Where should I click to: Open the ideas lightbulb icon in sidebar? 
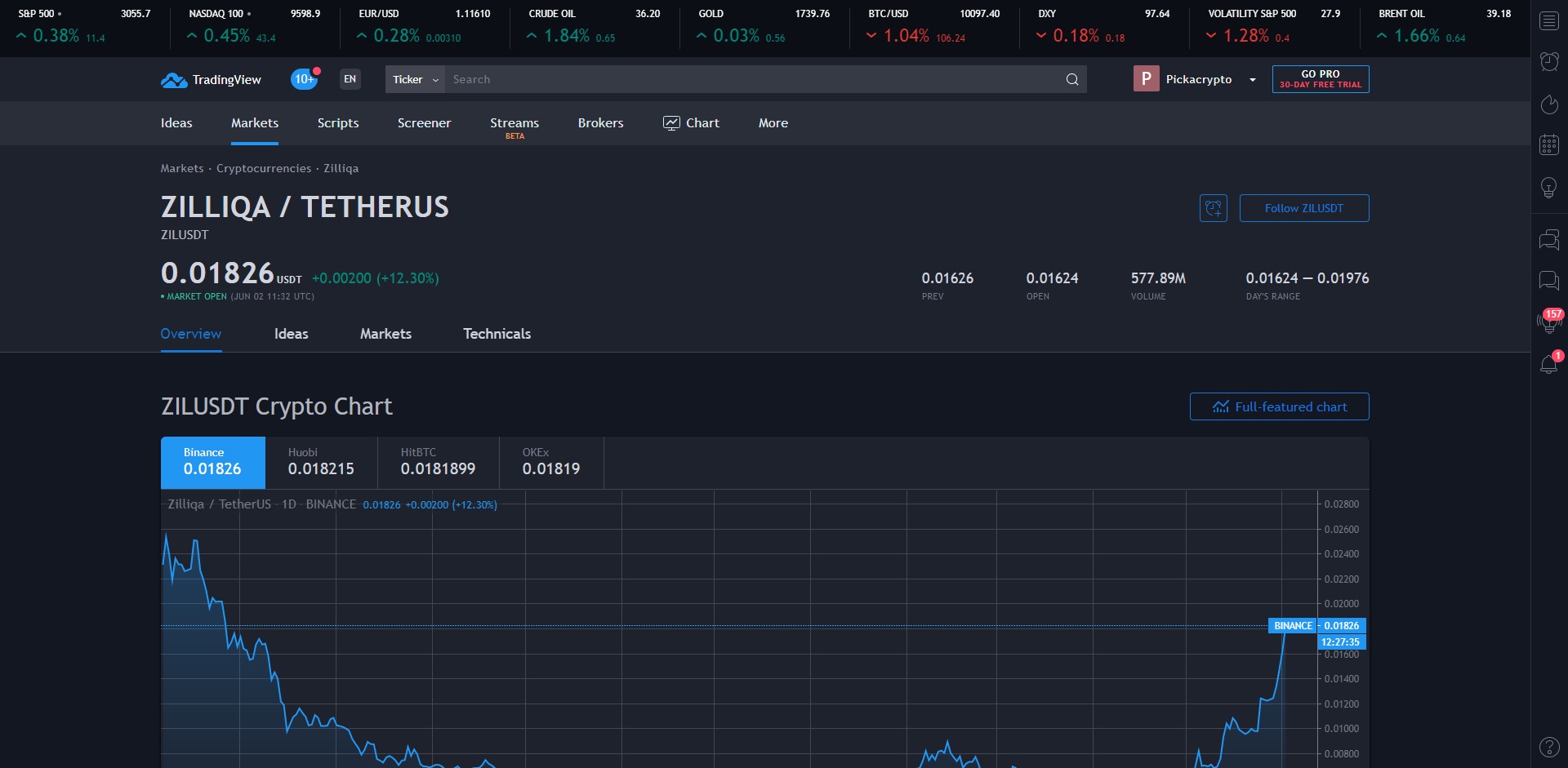point(1549,188)
